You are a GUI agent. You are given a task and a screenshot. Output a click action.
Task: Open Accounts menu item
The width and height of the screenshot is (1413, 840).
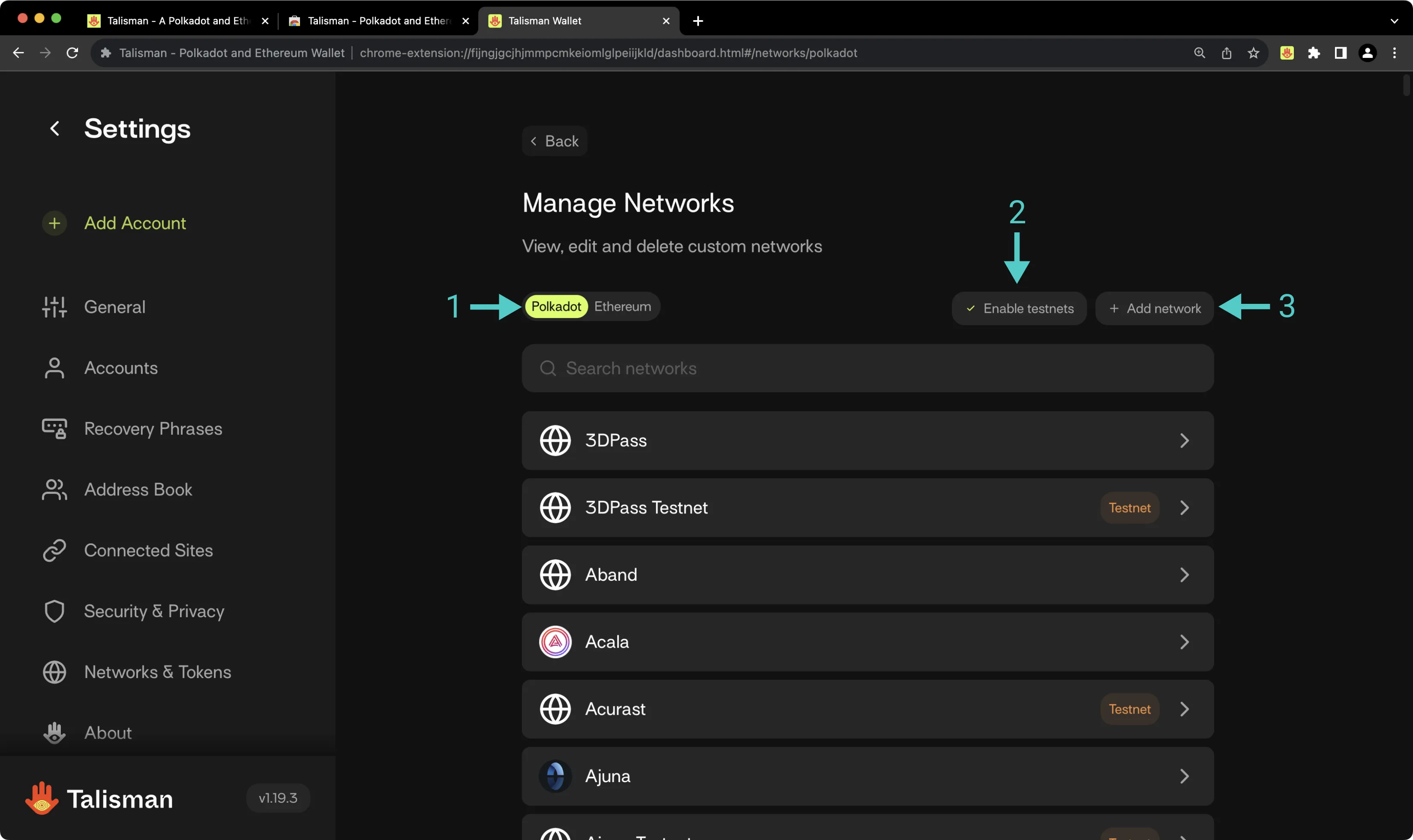click(120, 368)
